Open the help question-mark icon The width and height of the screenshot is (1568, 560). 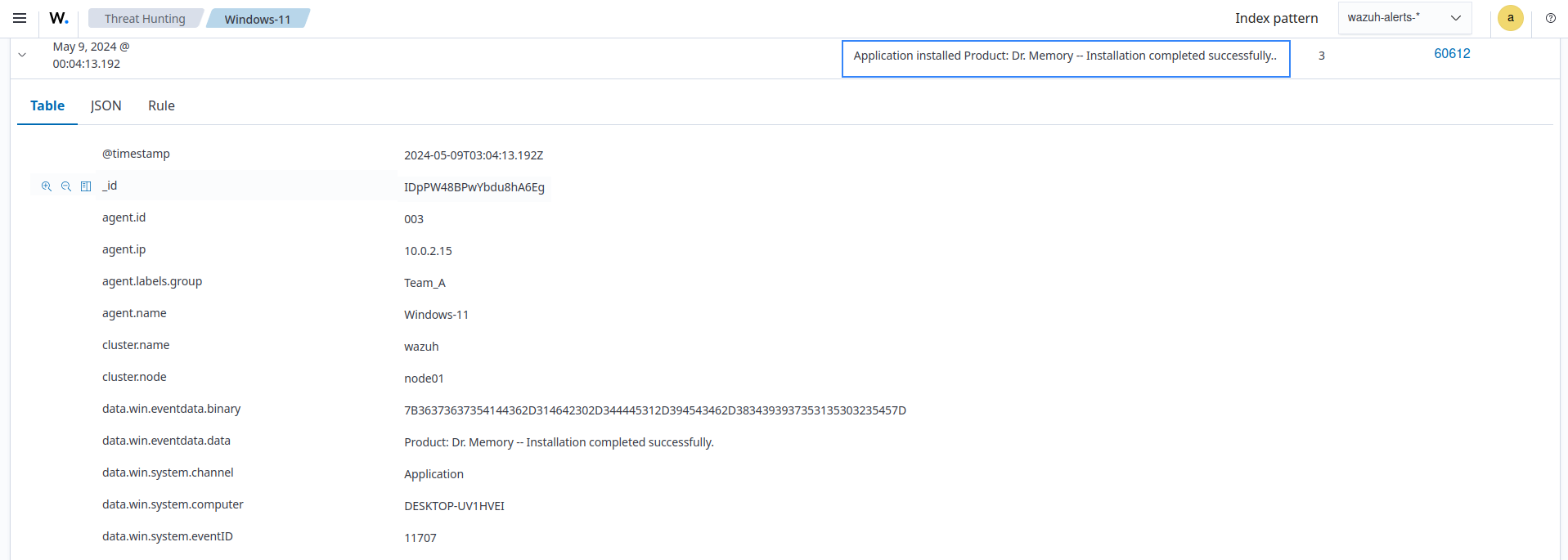point(1551,18)
